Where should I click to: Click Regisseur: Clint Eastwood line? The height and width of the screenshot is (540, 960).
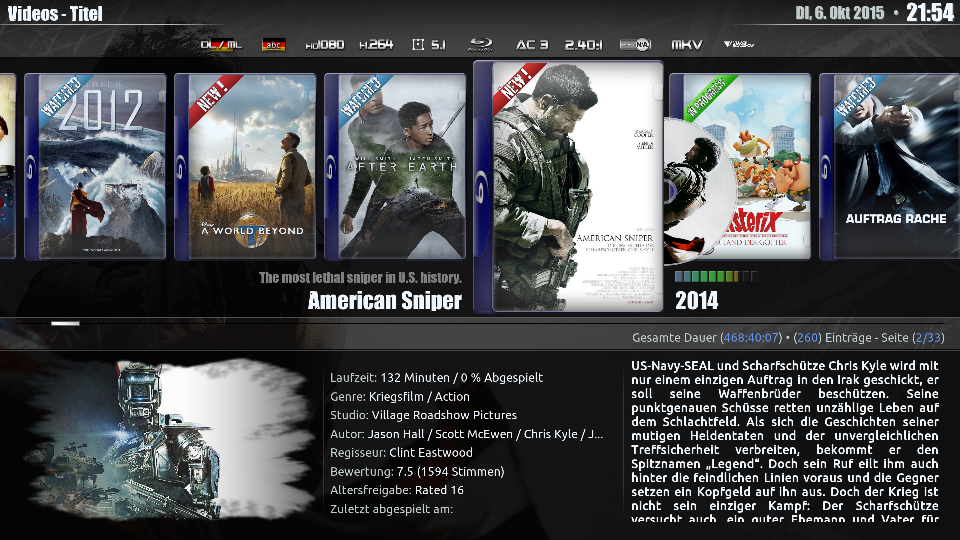(401, 453)
